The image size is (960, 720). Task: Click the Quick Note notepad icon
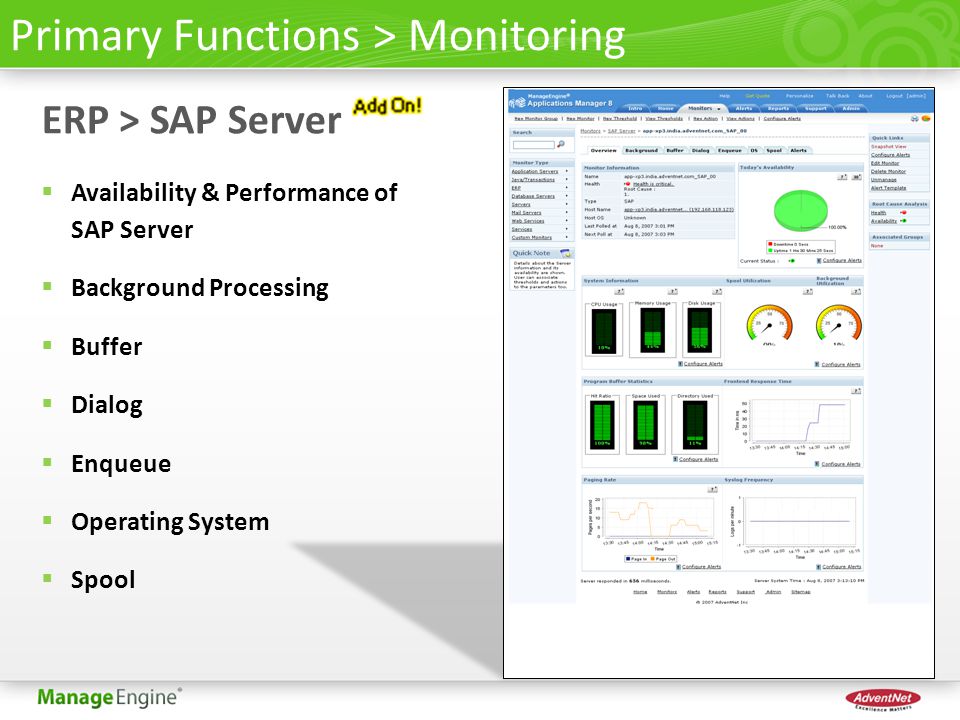[566, 253]
